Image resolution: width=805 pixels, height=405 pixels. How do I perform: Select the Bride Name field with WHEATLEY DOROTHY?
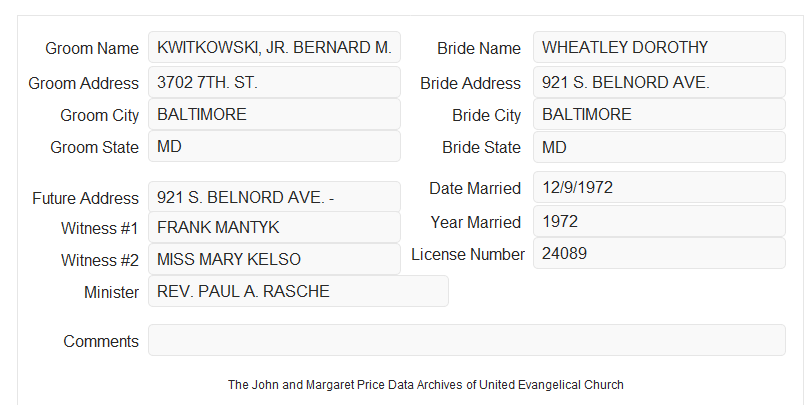point(659,47)
